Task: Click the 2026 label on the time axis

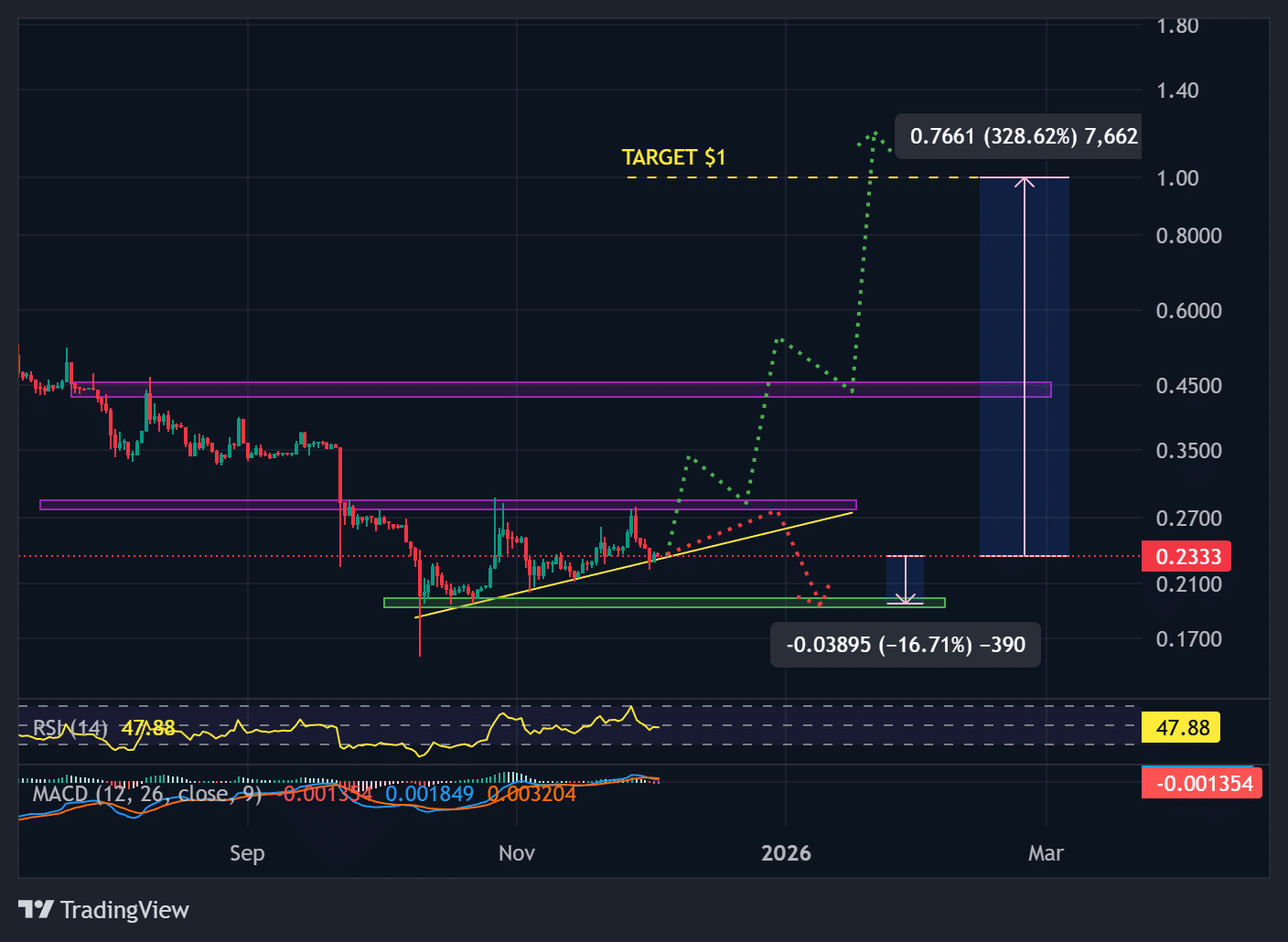Action: (786, 853)
